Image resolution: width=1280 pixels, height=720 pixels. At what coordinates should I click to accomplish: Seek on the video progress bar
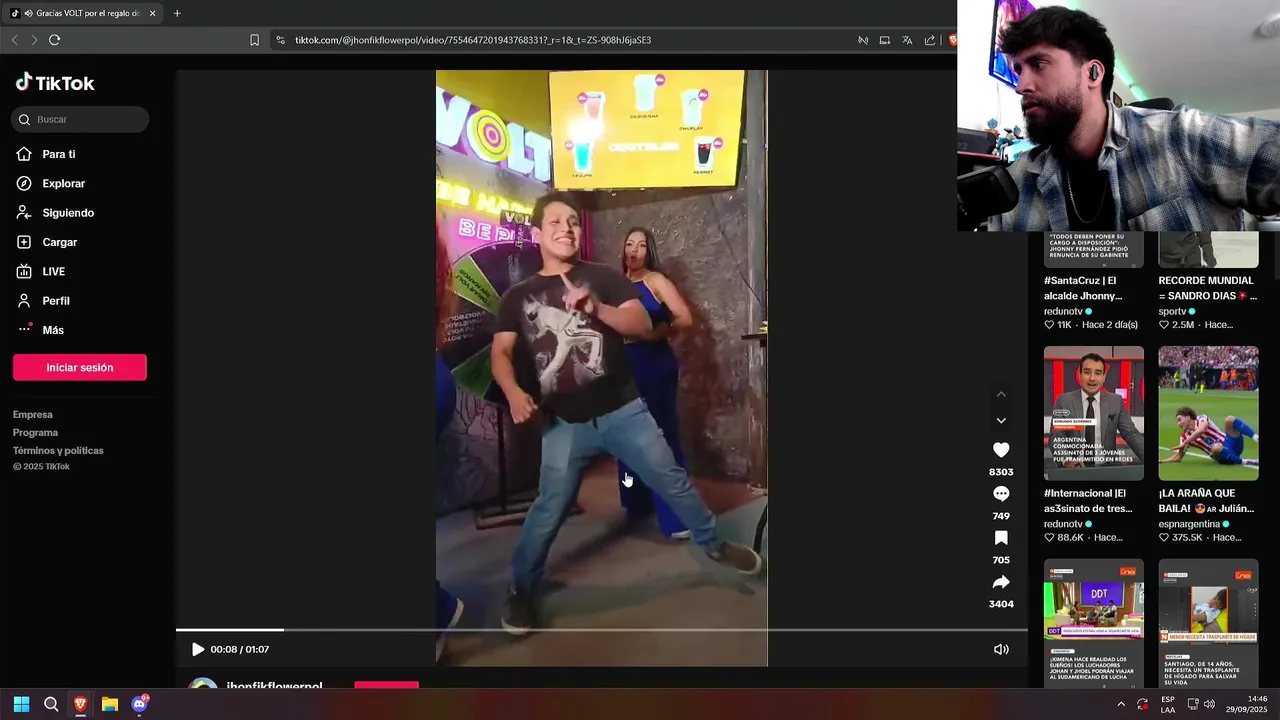coord(602,630)
